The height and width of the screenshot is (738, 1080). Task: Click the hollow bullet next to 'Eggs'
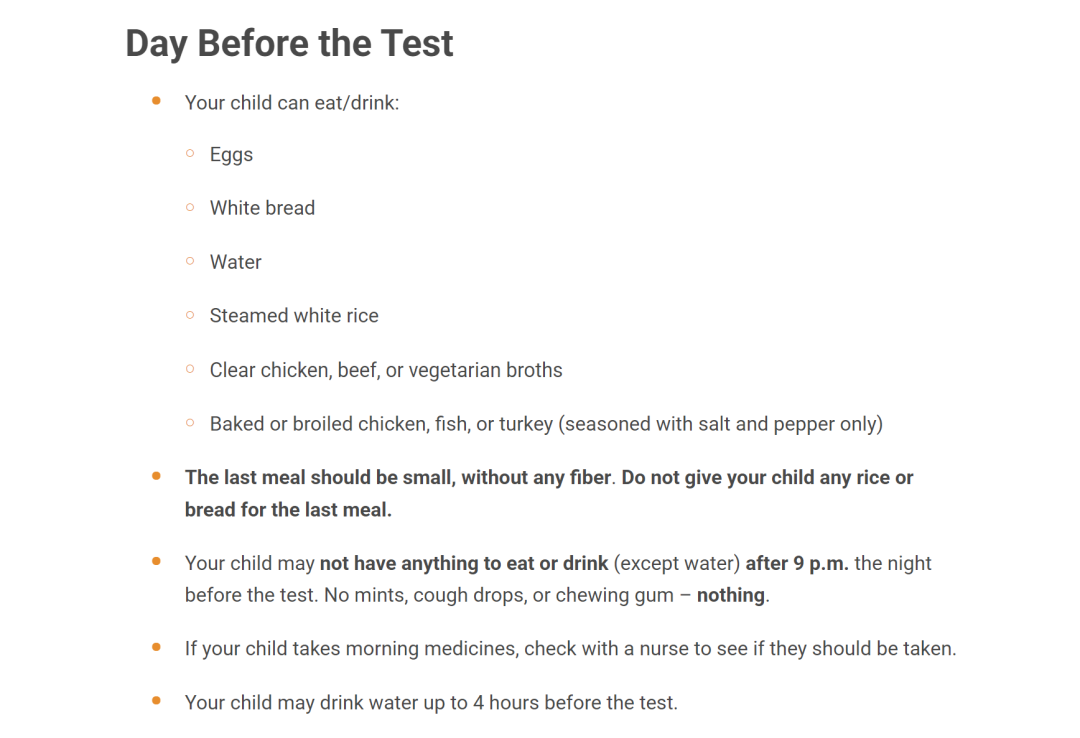(x=190, y=154)
